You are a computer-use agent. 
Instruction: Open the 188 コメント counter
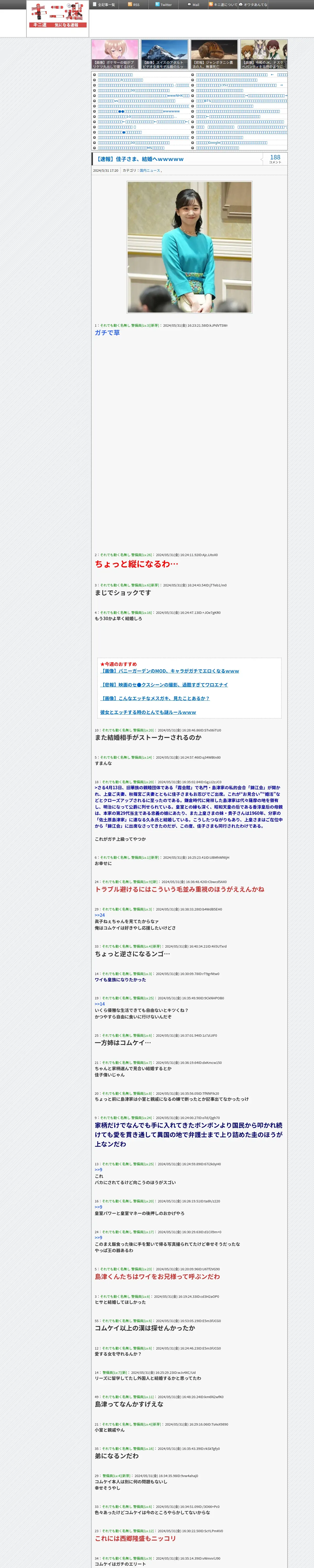(x=275, y=159)
